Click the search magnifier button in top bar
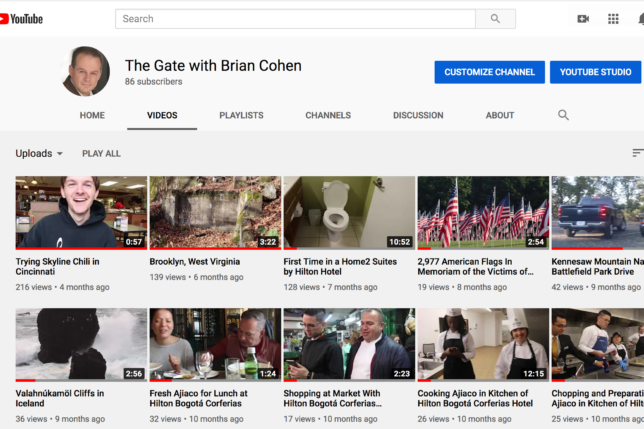Viewport: 644px width, 429px height. pos(495,19)
